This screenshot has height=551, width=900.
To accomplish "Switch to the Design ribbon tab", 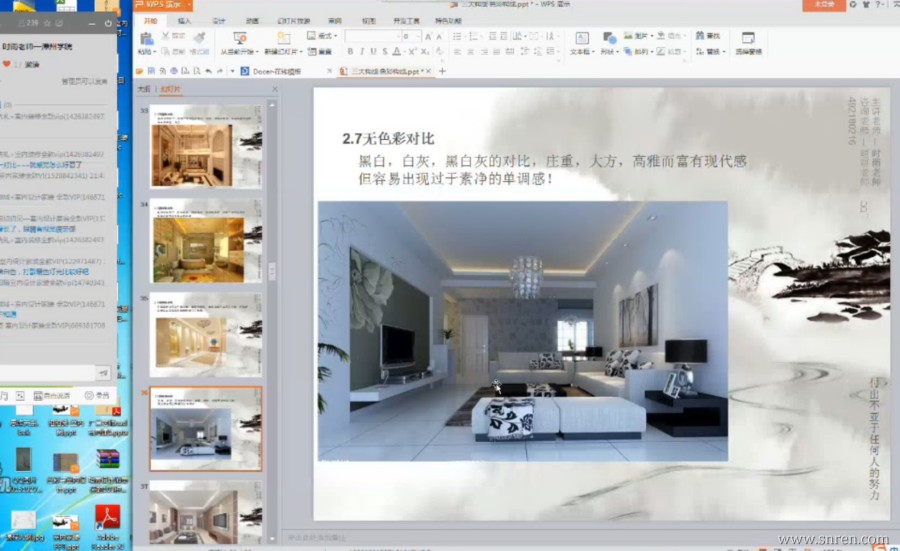I will coord(219,21).
